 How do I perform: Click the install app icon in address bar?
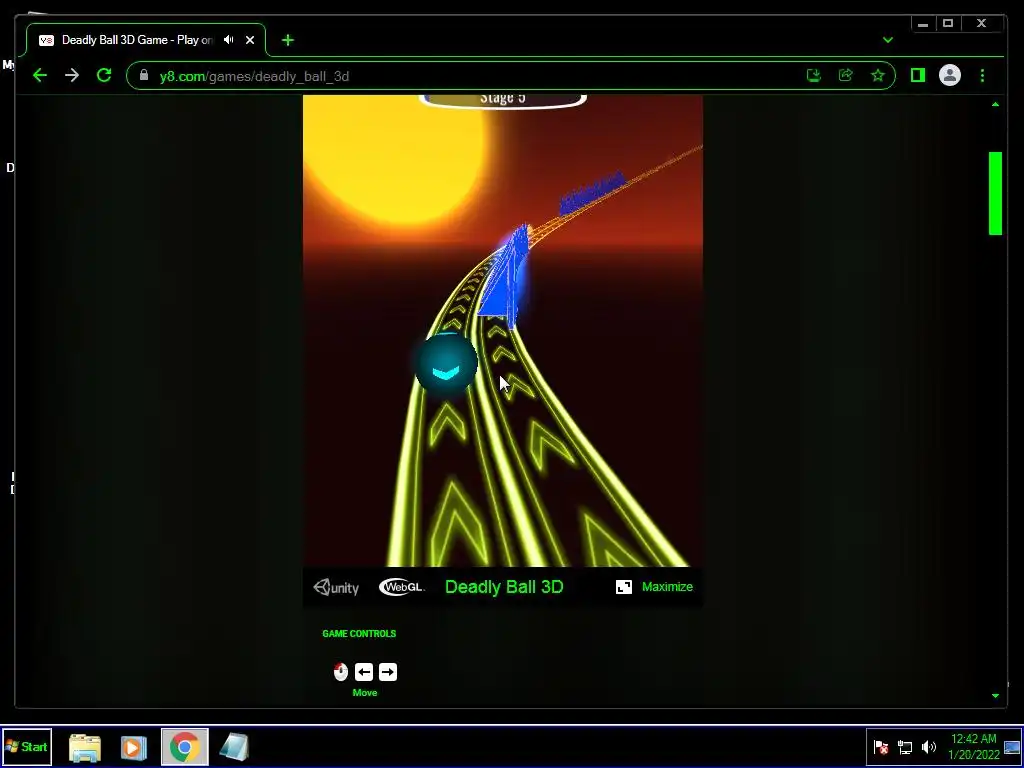(814, 76)
